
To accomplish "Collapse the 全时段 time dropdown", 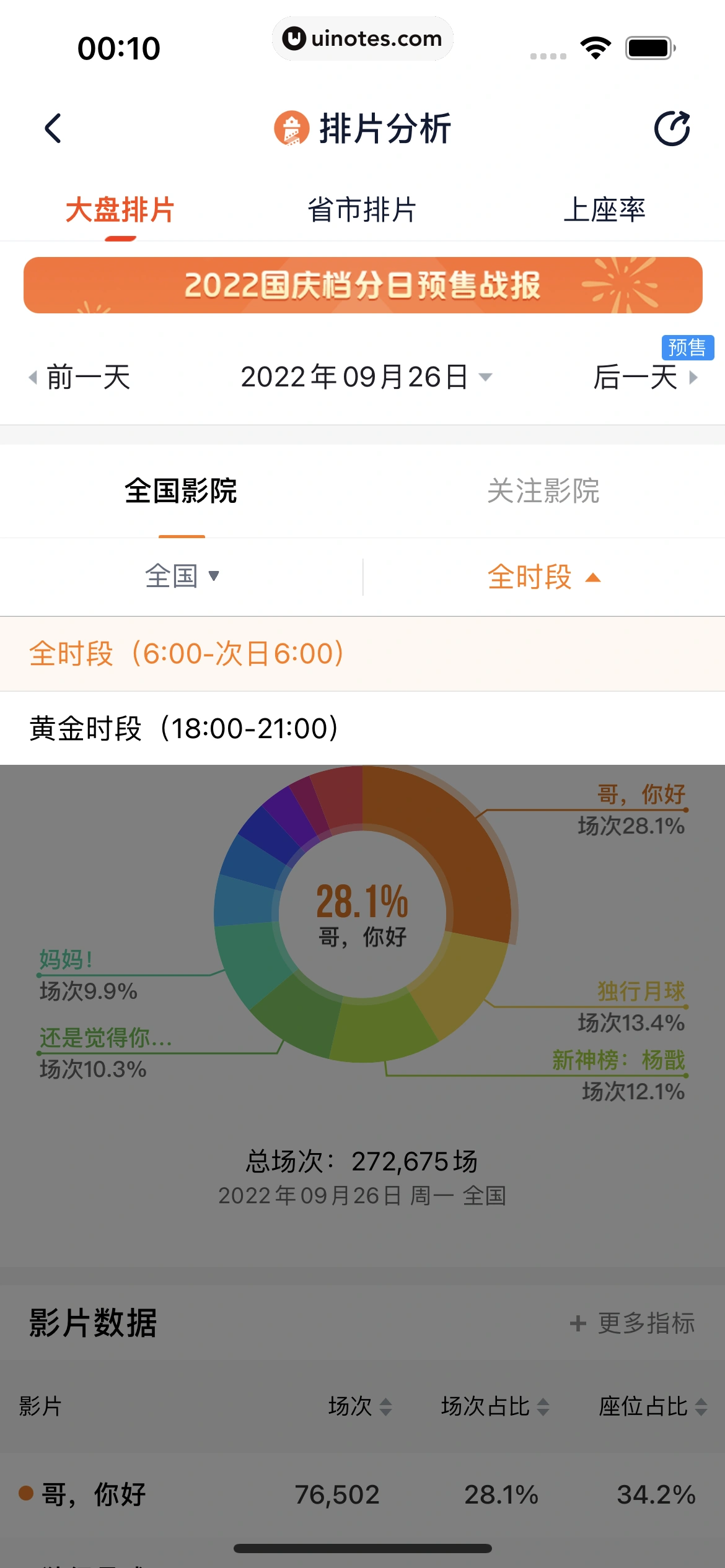I will click(x=543, y=577).
